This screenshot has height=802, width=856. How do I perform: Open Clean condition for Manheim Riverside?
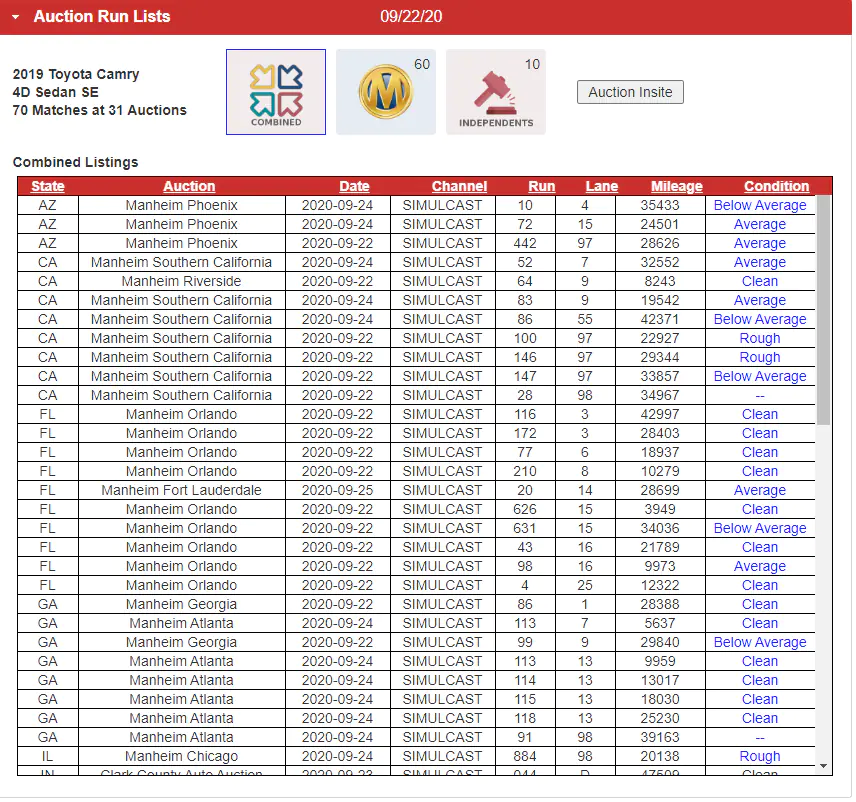(x=762, y=282)
